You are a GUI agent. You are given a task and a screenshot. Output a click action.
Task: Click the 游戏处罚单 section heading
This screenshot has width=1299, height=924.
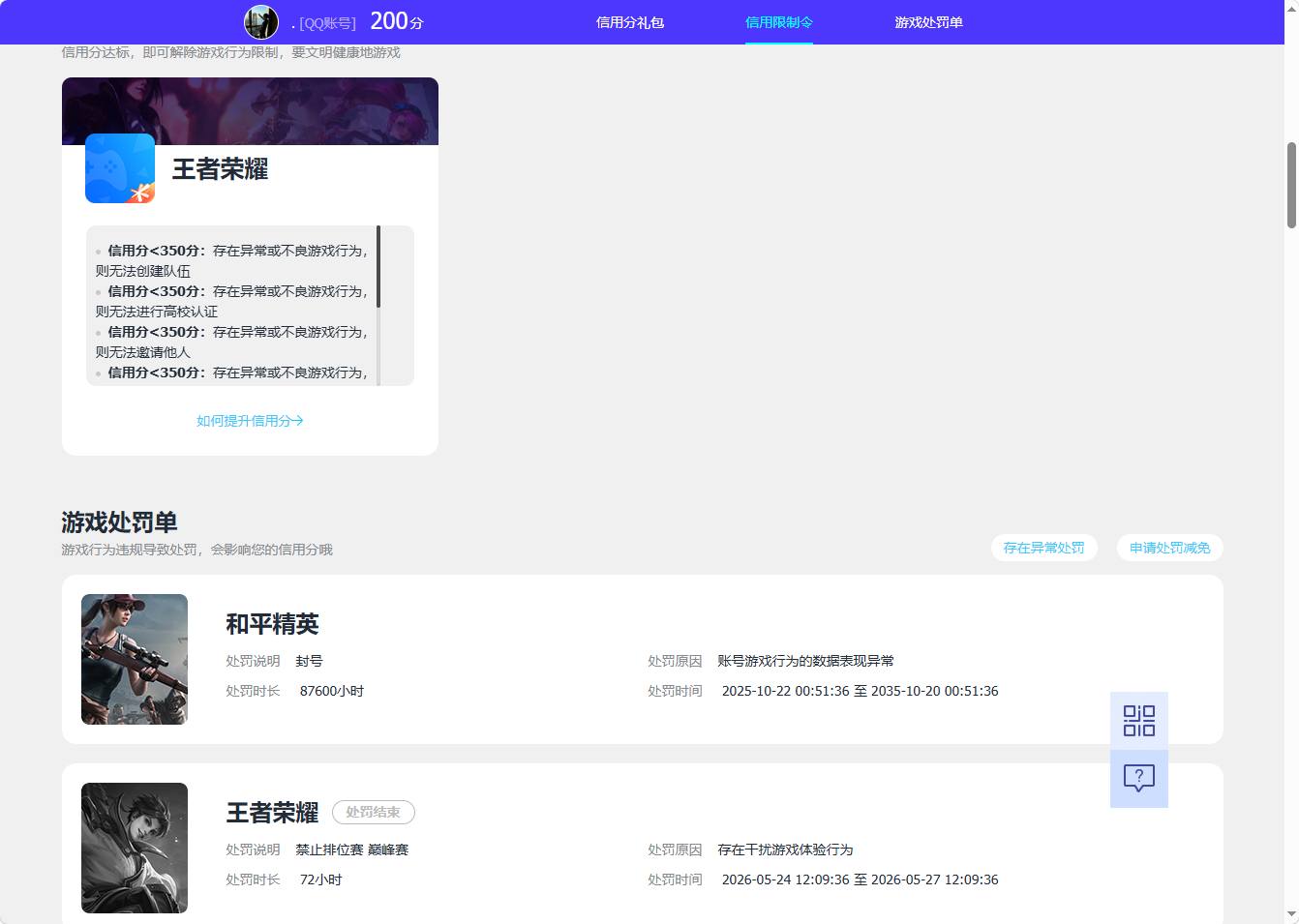click(119, 522)
